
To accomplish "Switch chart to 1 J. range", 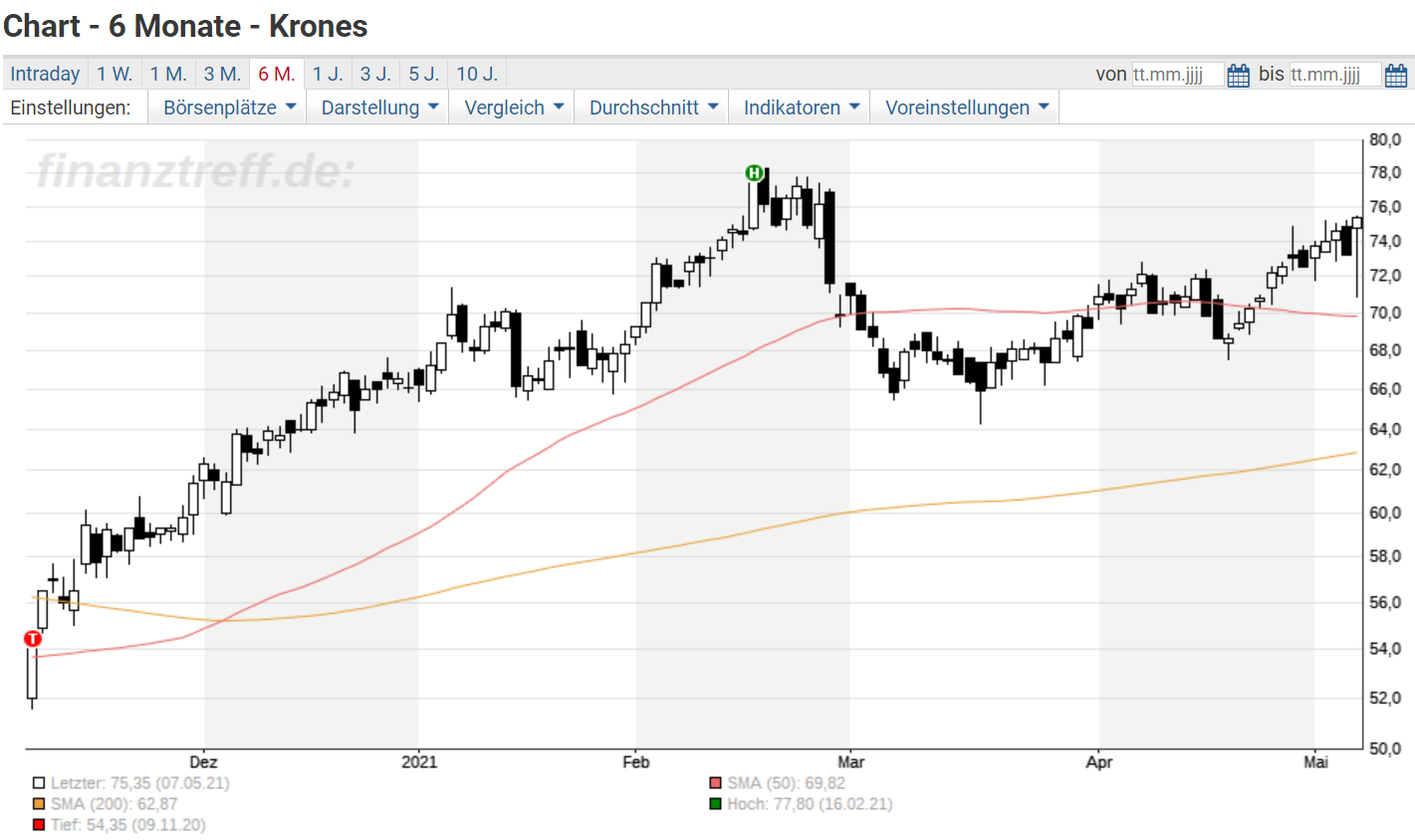I will click(328, 74).
